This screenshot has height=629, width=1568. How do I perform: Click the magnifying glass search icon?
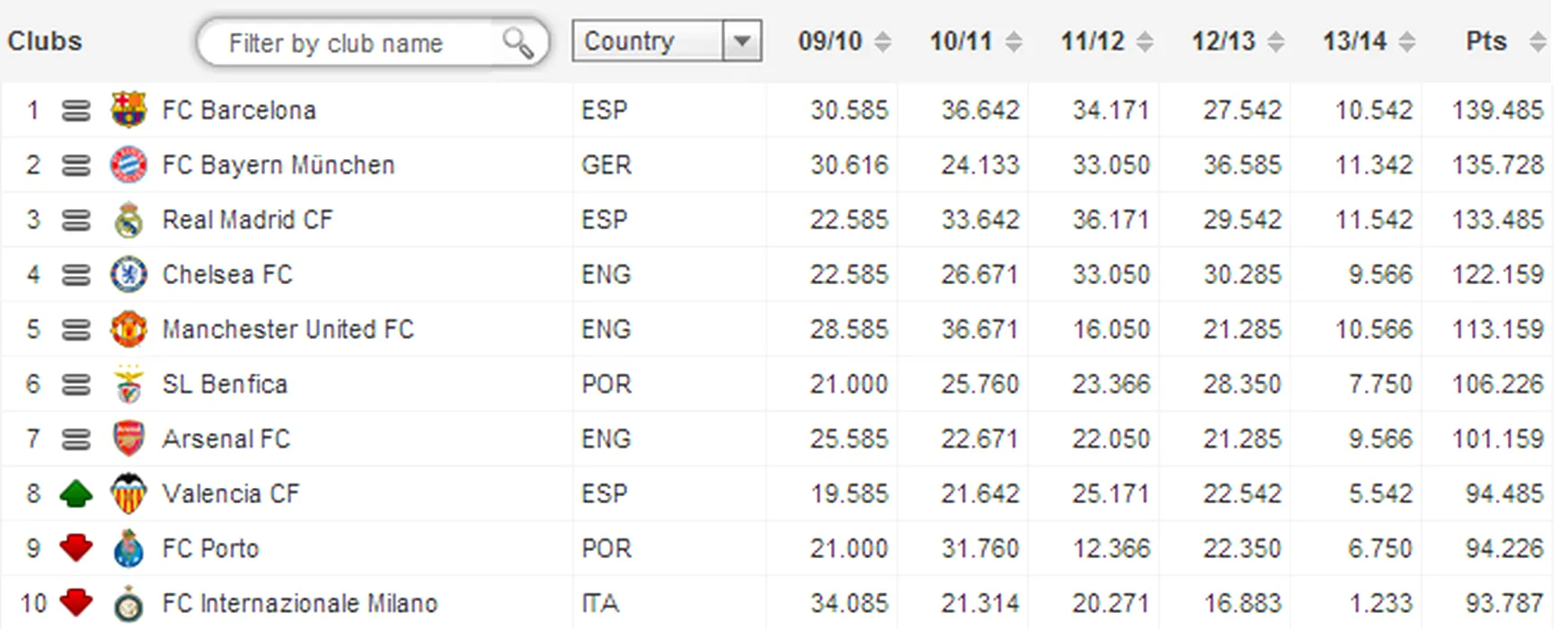[518, 42]
